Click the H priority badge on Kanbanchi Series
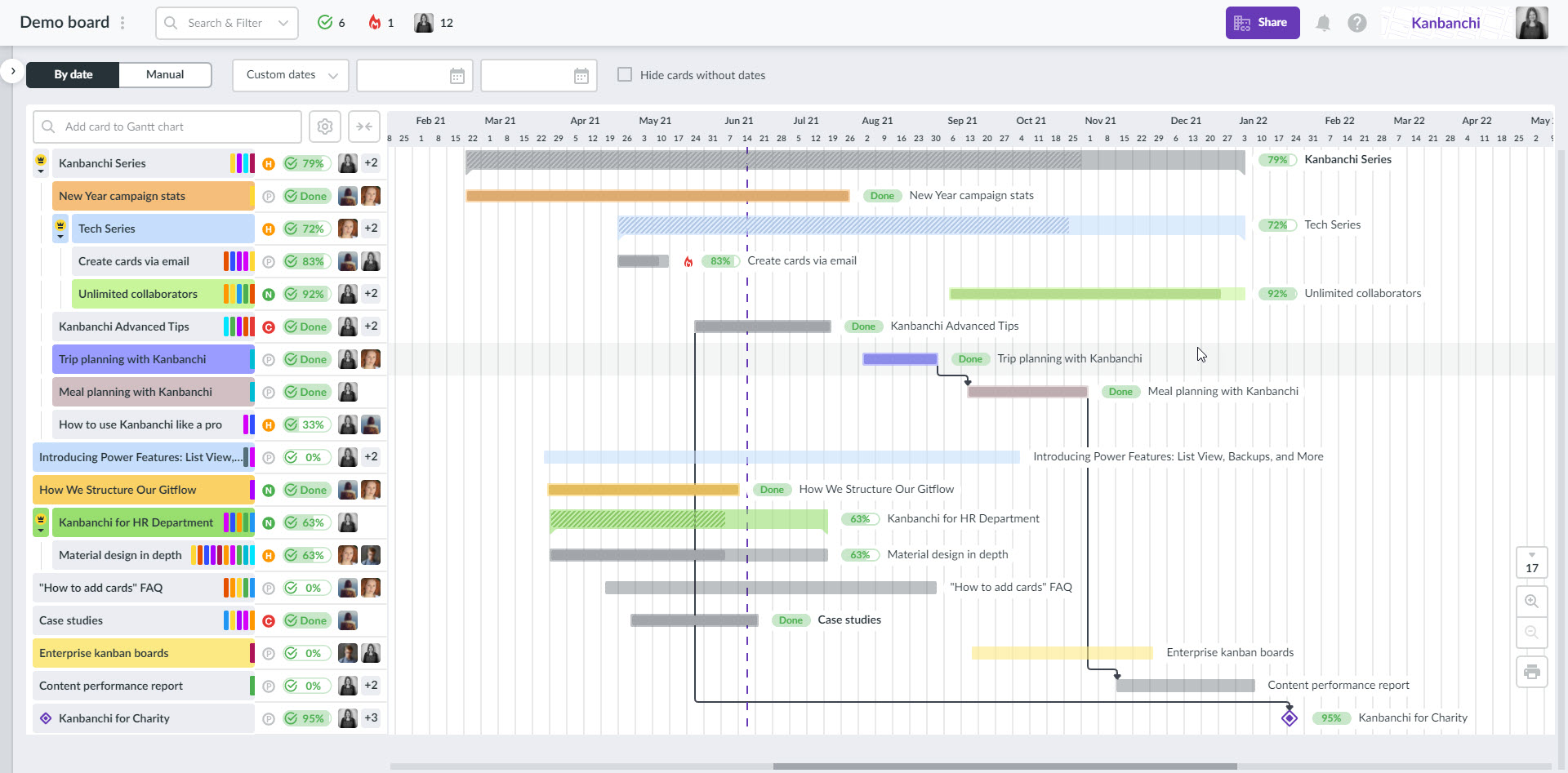 pyautogui.click(x=269, y=163)
